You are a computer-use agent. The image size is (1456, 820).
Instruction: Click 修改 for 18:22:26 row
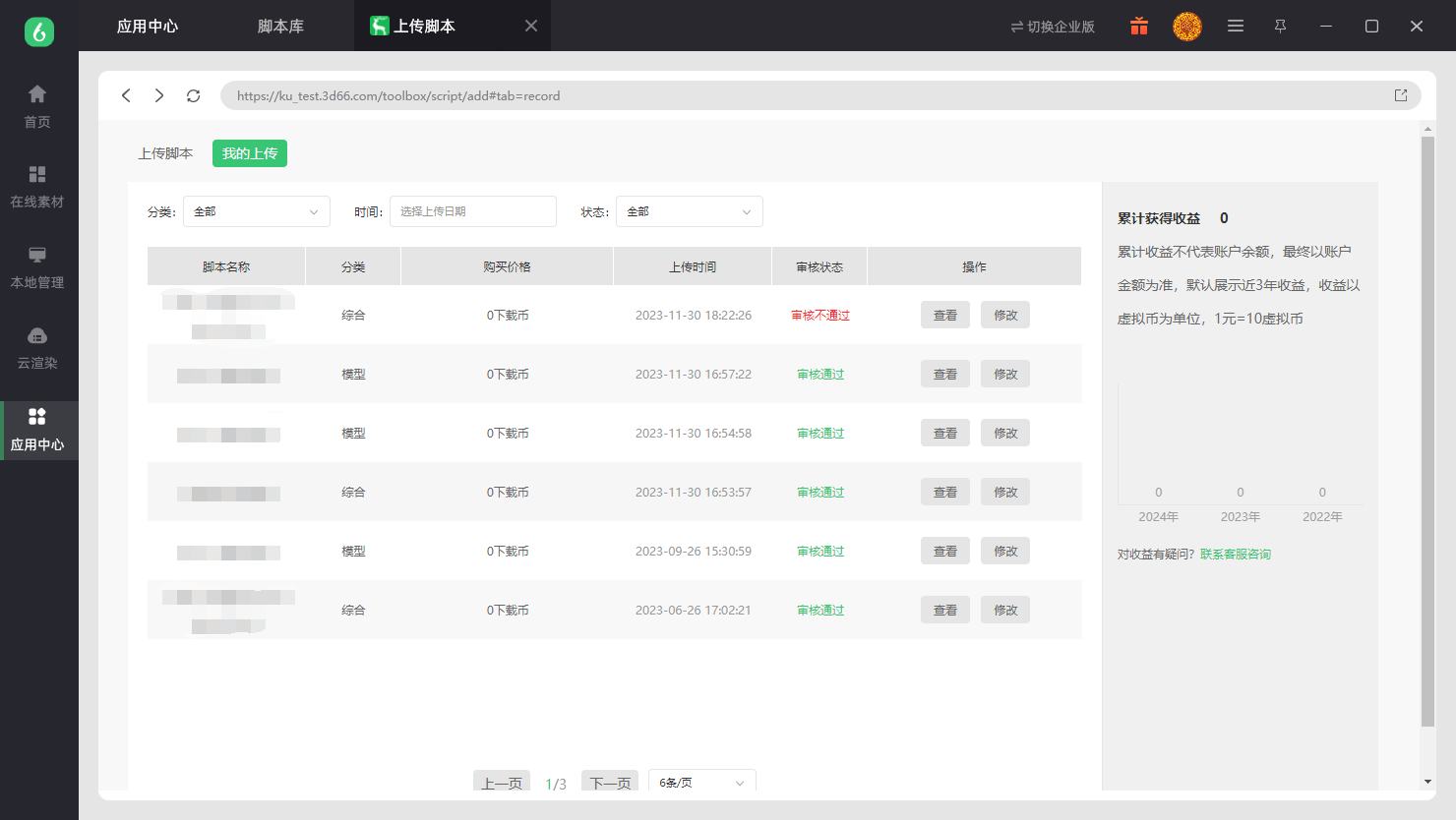coord(1005,315)
